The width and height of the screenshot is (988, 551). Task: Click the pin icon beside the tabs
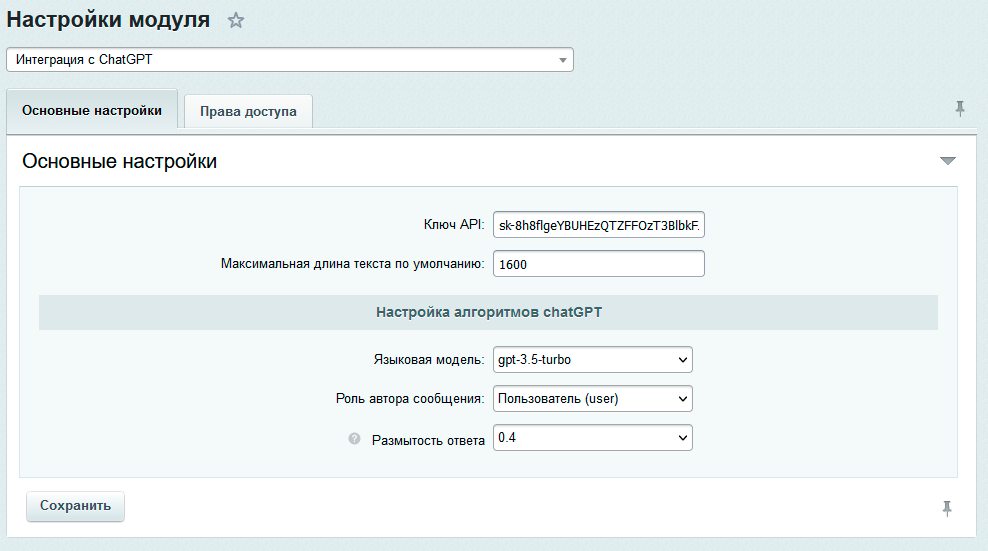click(x=960, y=109)
